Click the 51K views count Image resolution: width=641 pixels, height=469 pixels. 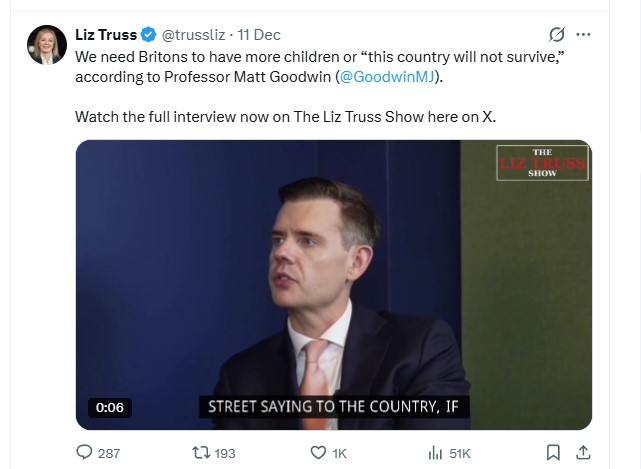click(461, 453)
